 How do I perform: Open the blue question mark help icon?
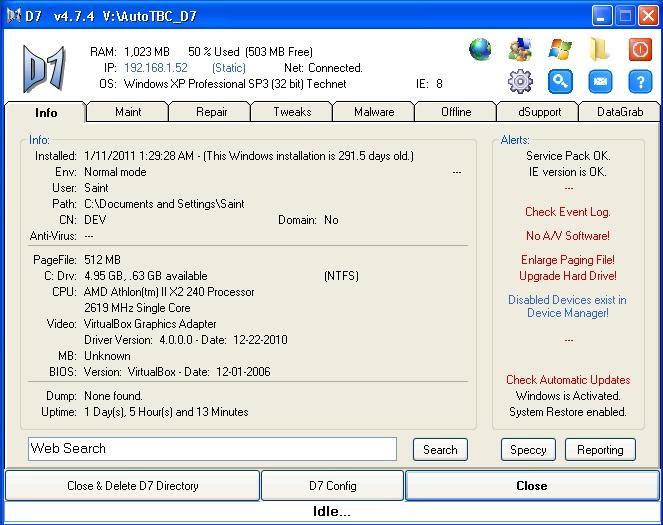(640, 81)
